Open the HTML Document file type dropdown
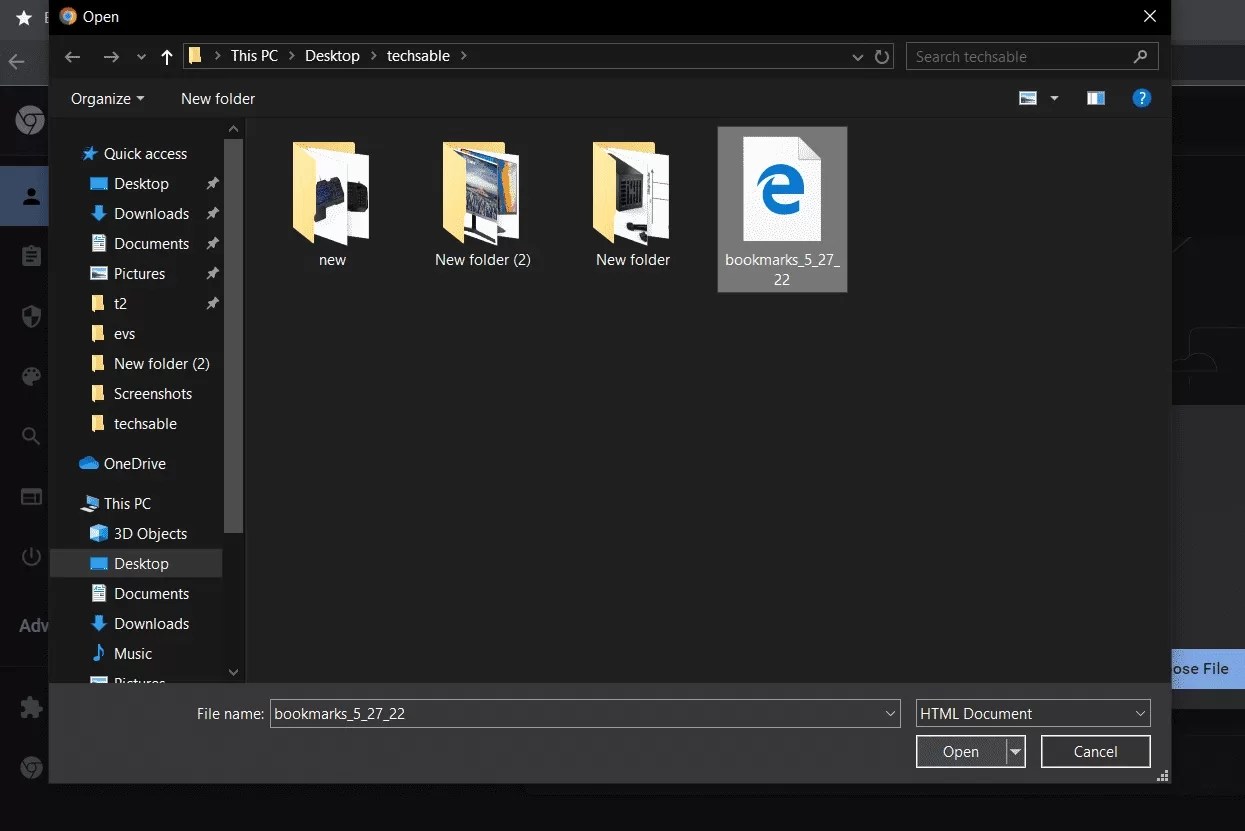The height and width of the screenshot is (831, 1245). coord(1139,713)
